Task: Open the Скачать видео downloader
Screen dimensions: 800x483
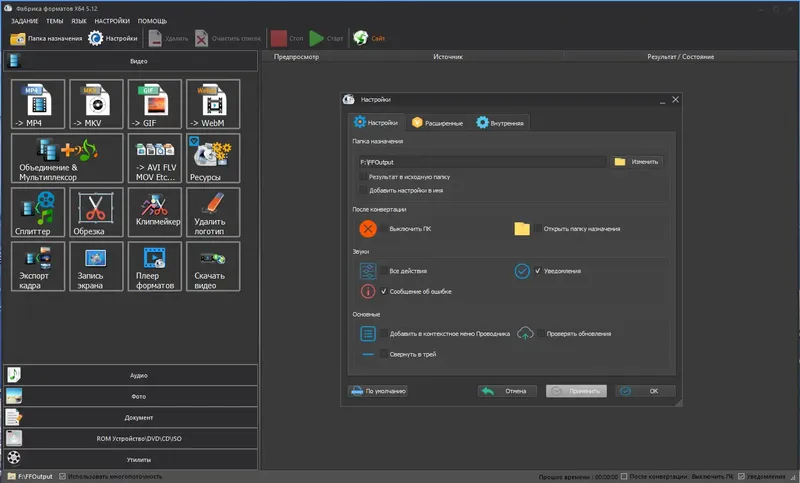Action: (213, 266)
